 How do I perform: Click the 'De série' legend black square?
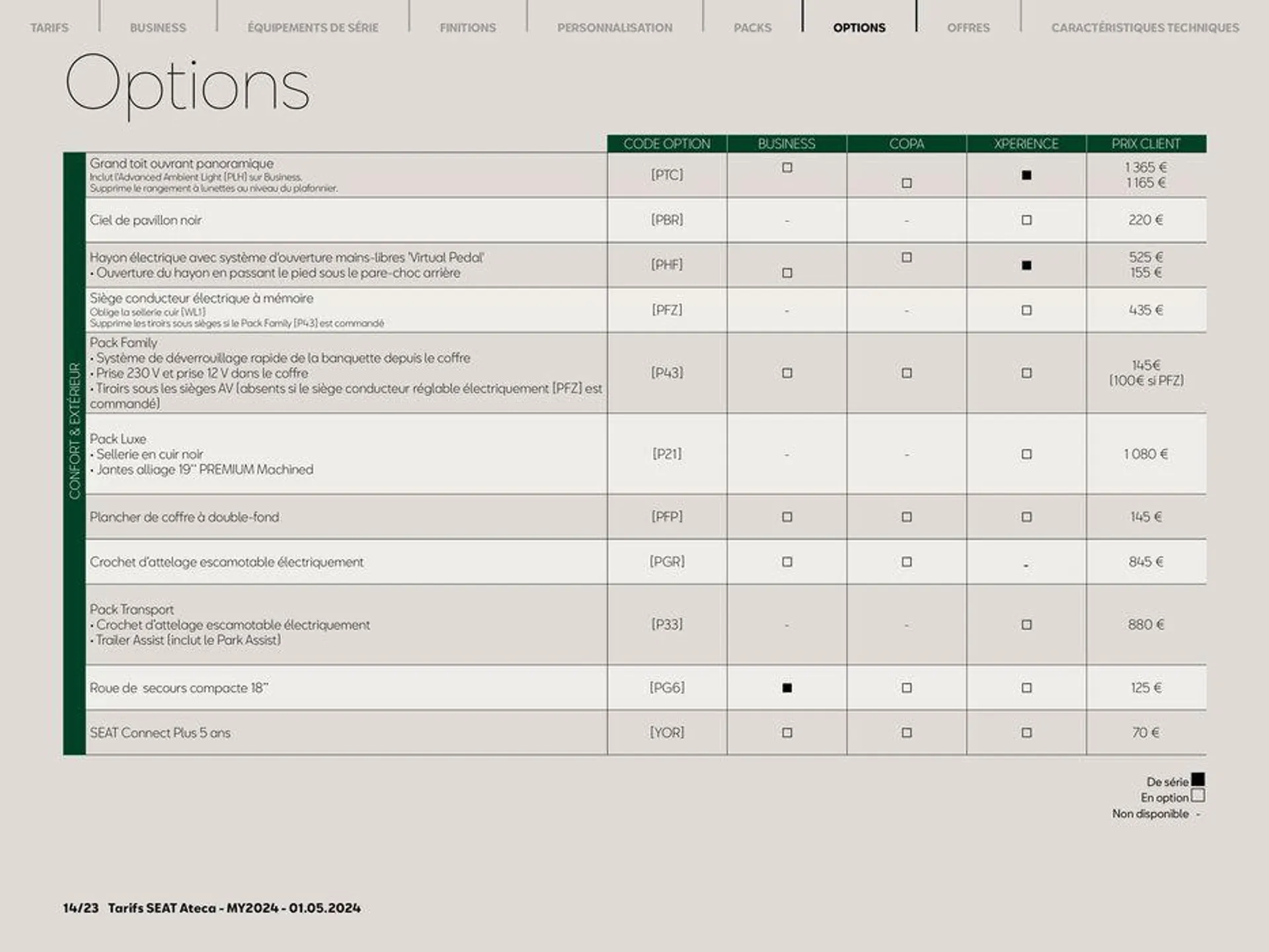[x=1198, y=780]
